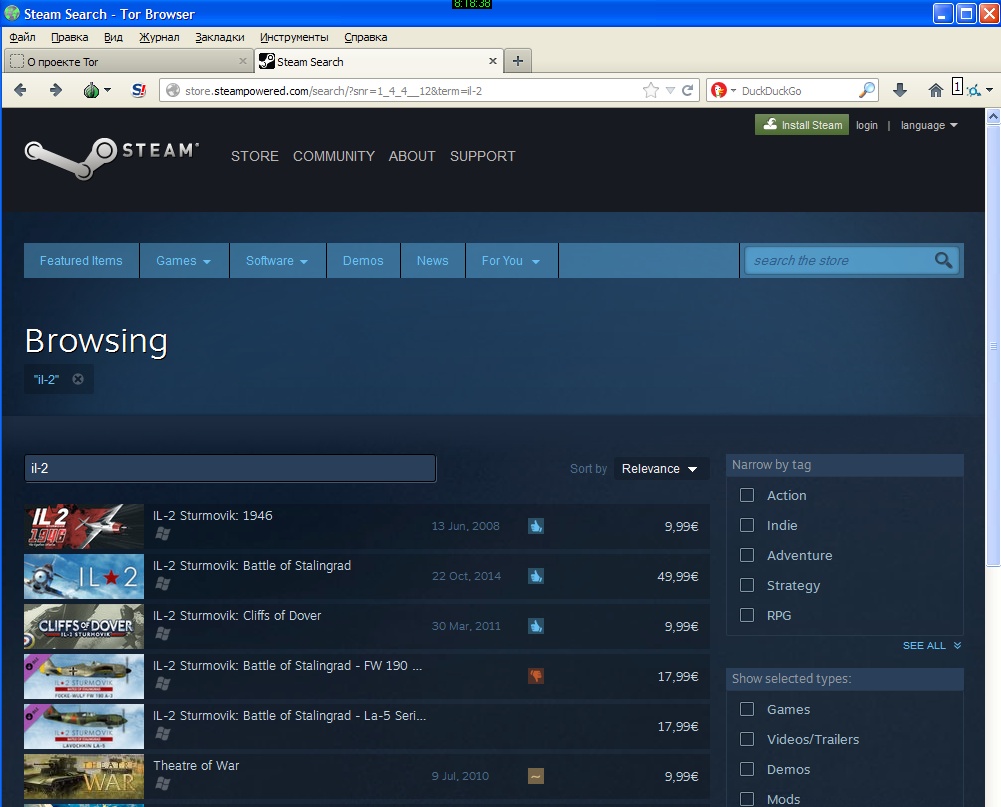Expand the Software dropdown menu

pos(277,260)
